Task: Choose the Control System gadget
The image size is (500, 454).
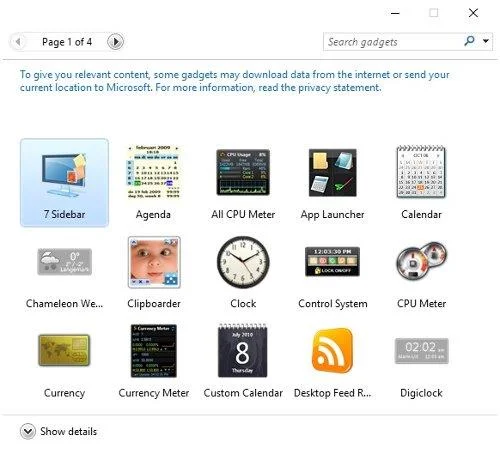Action: (332, 262)
